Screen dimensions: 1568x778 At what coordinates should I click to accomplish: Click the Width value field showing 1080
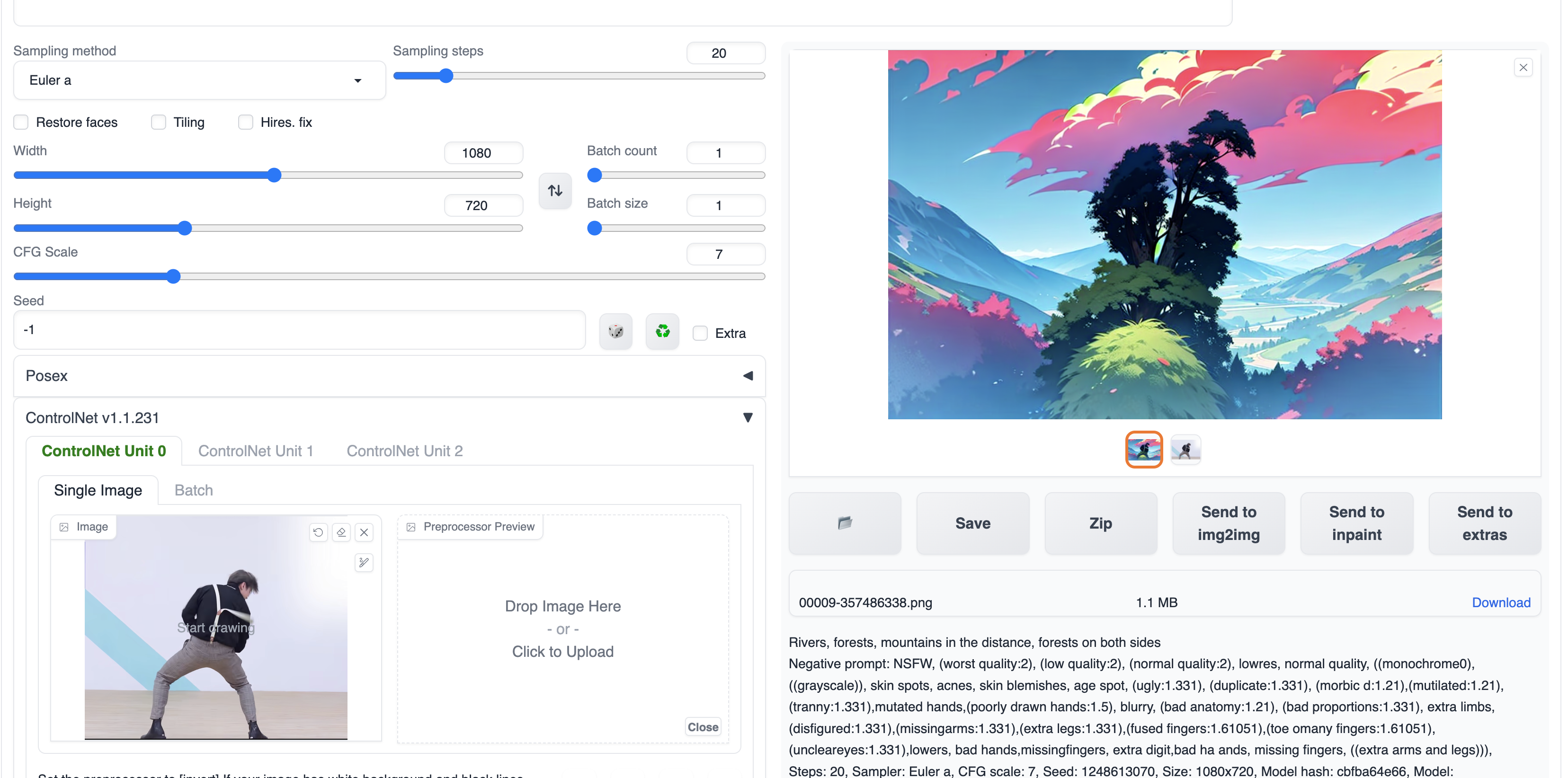(483, 153)
